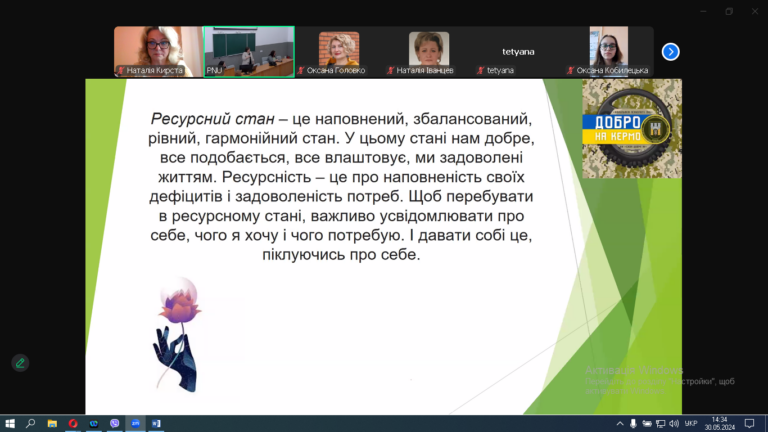Viewport: 768px width, 432px height.
Task: Open volume control in system tray
Action: pyautogui.click(x=674, y=424)
